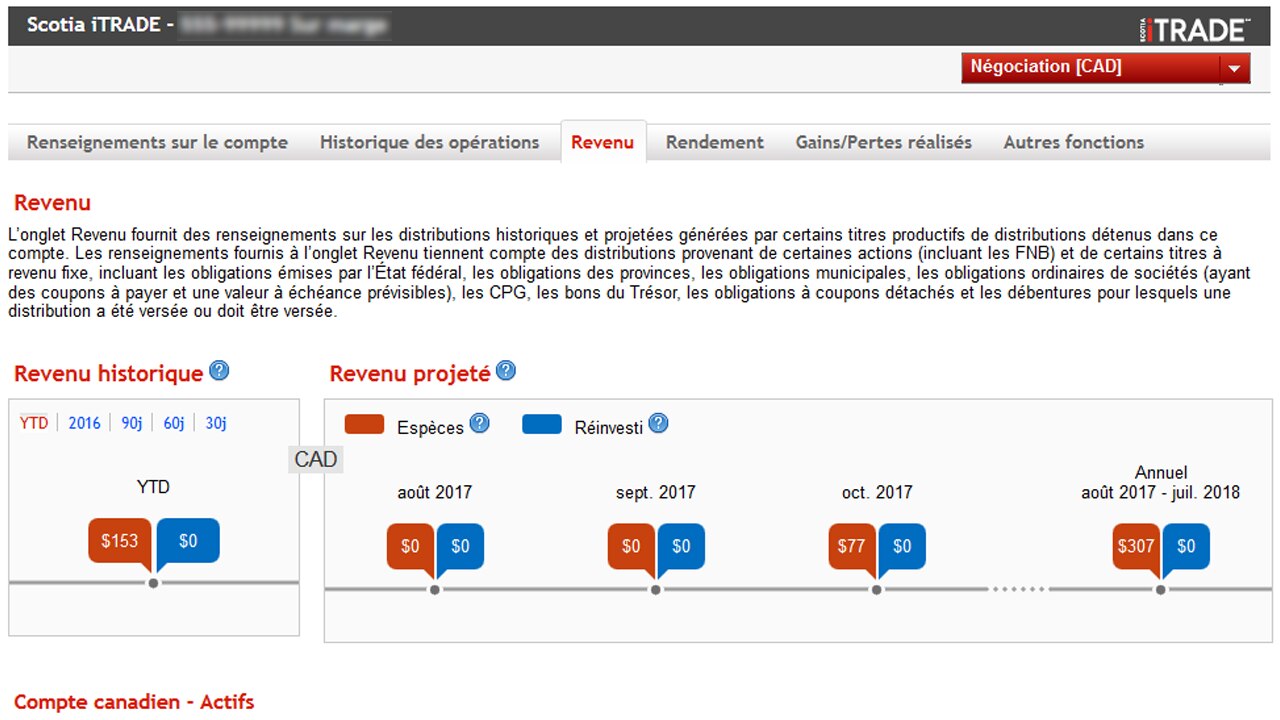Open help icon next to Revenu projeté
Viewport: 1280px width, 720px height.
(506, 371)
